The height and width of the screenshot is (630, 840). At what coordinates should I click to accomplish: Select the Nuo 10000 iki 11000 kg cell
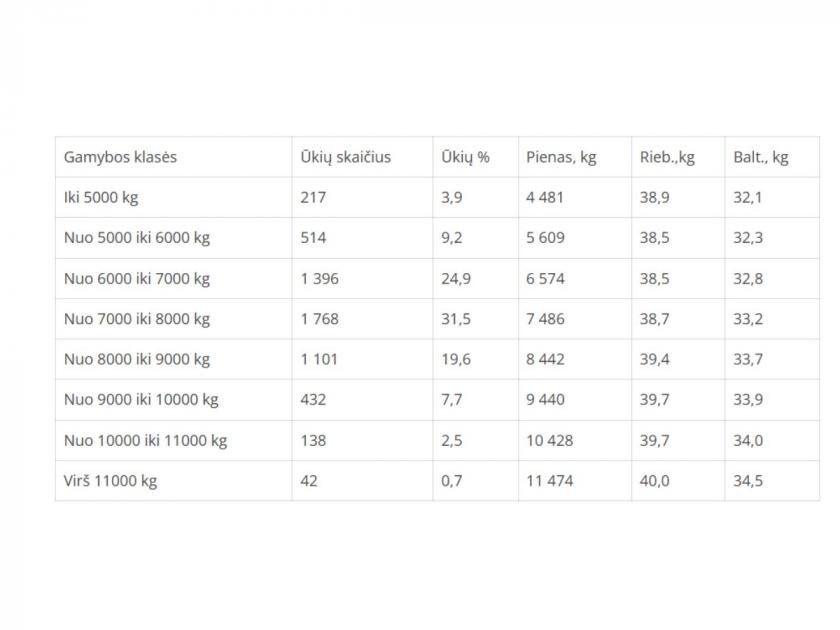pyautogui.click(x=174, y=440)
